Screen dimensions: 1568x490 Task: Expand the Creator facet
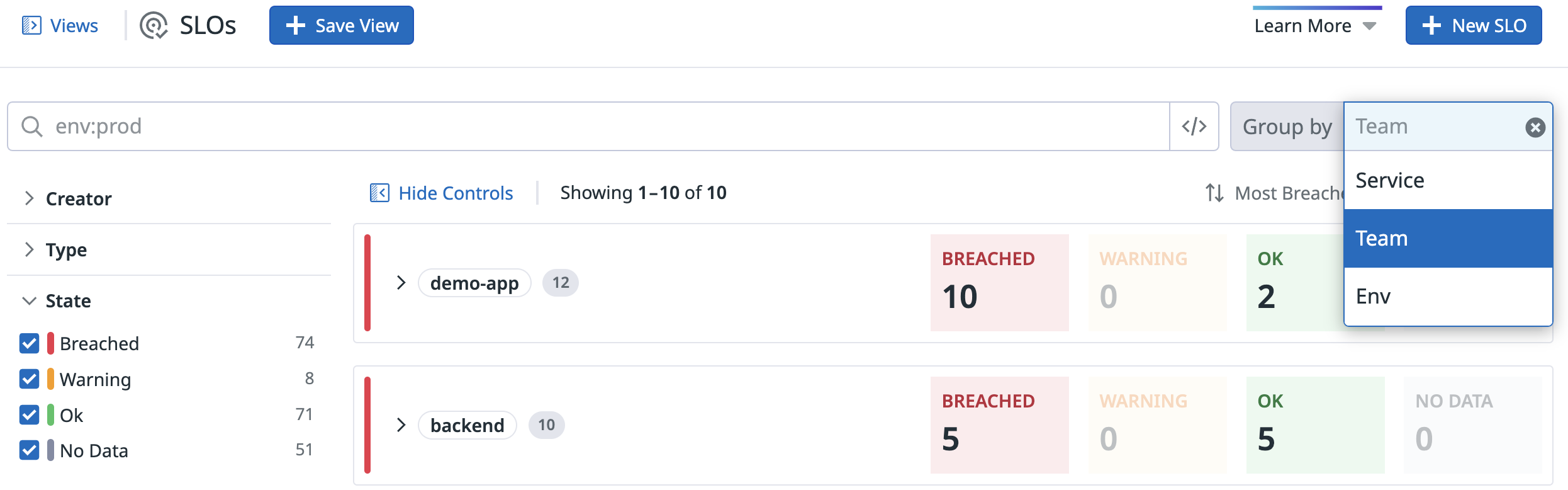click(29, 198)
